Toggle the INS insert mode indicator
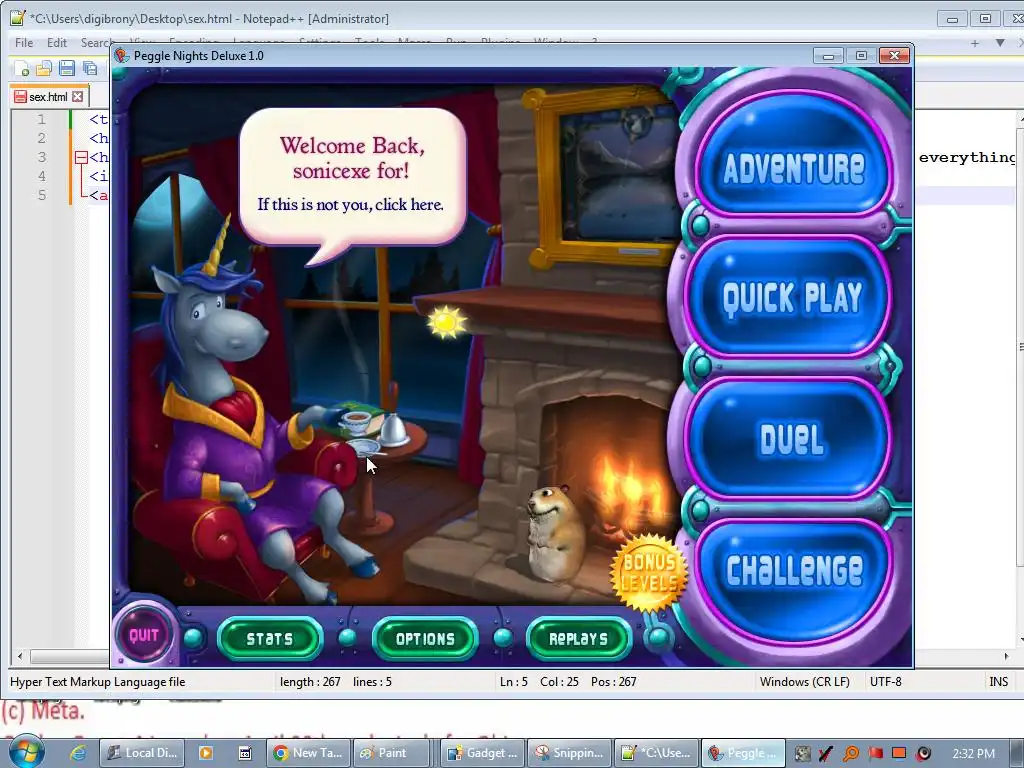The width and height of the screenshot is (1024, 768). click(999, 682)
